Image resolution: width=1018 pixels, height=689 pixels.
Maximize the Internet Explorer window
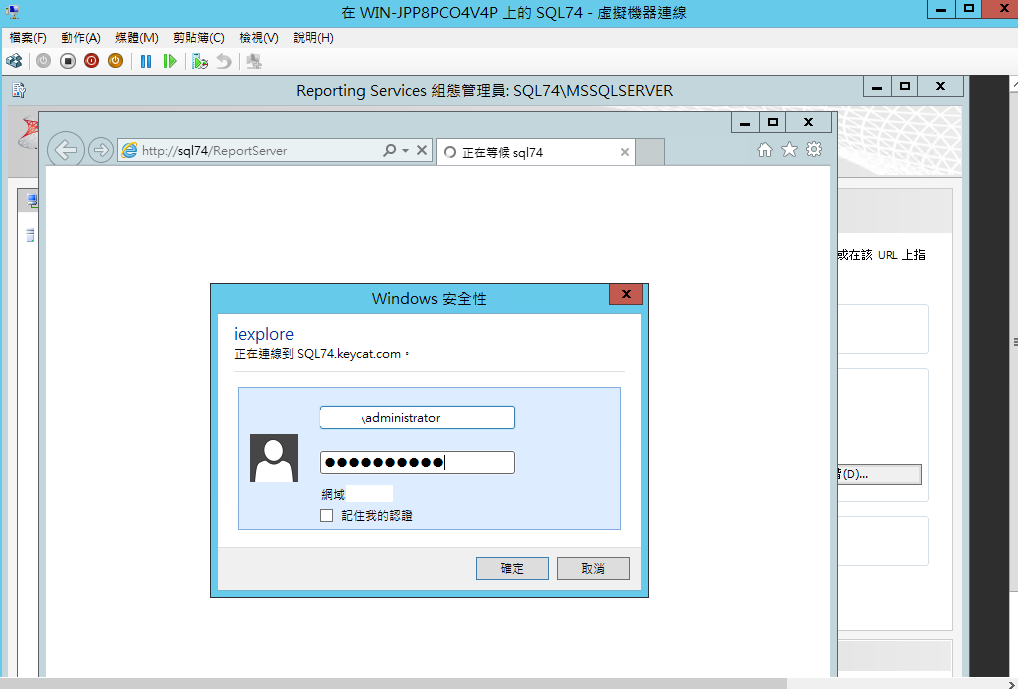coord(773,122)
